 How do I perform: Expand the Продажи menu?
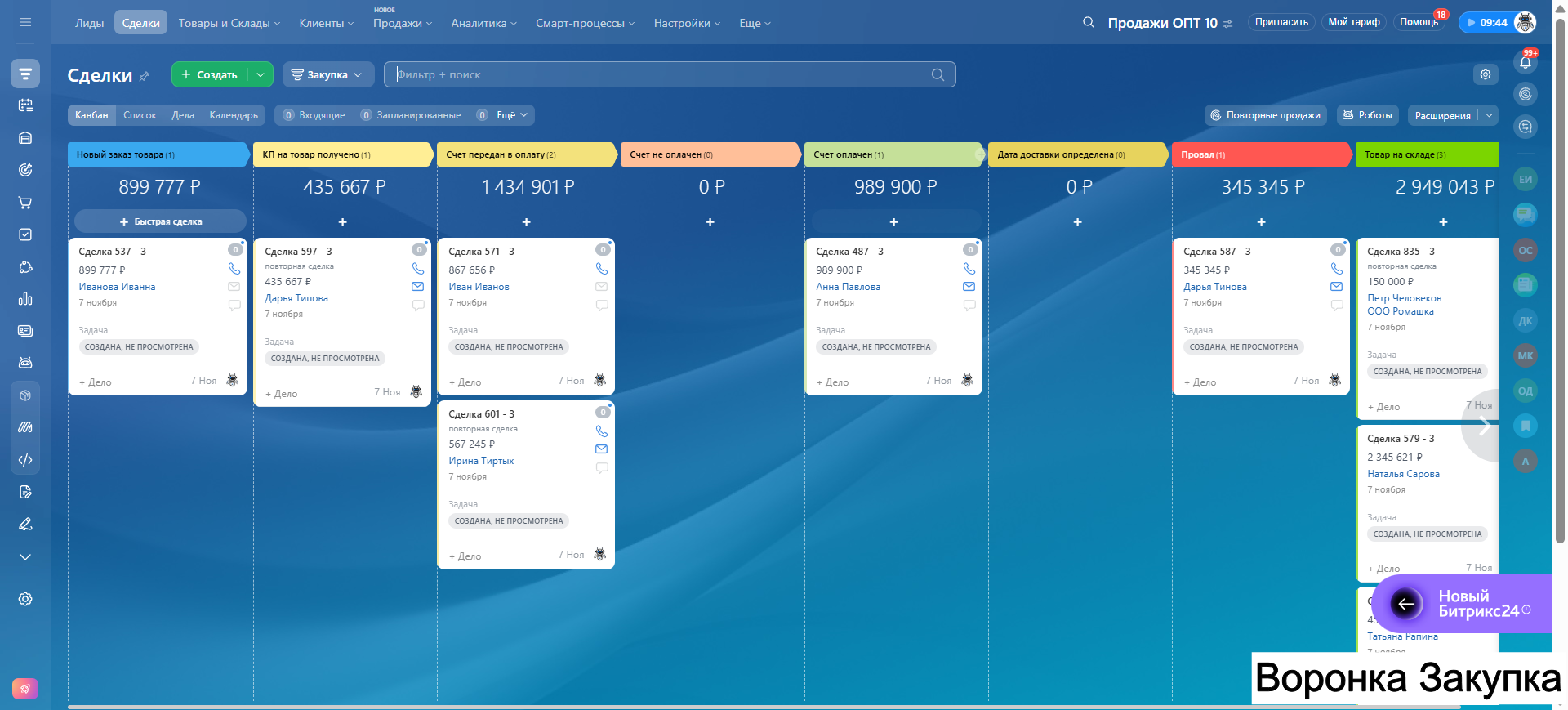pyautogui.click(x=403, y=23)
